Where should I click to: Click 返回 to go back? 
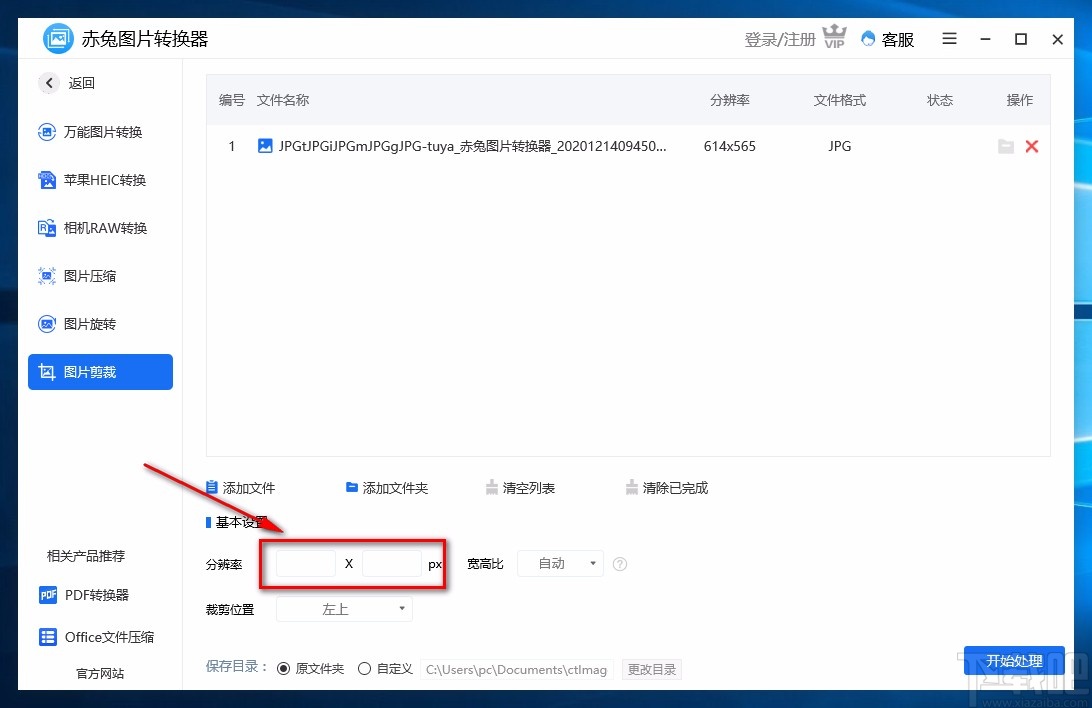pyautogui.click(x=66, y=83)
